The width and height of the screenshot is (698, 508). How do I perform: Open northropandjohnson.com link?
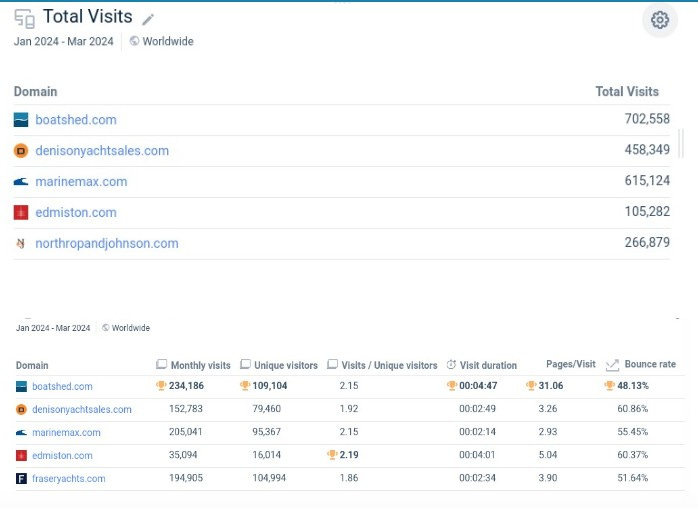point(107,244)
